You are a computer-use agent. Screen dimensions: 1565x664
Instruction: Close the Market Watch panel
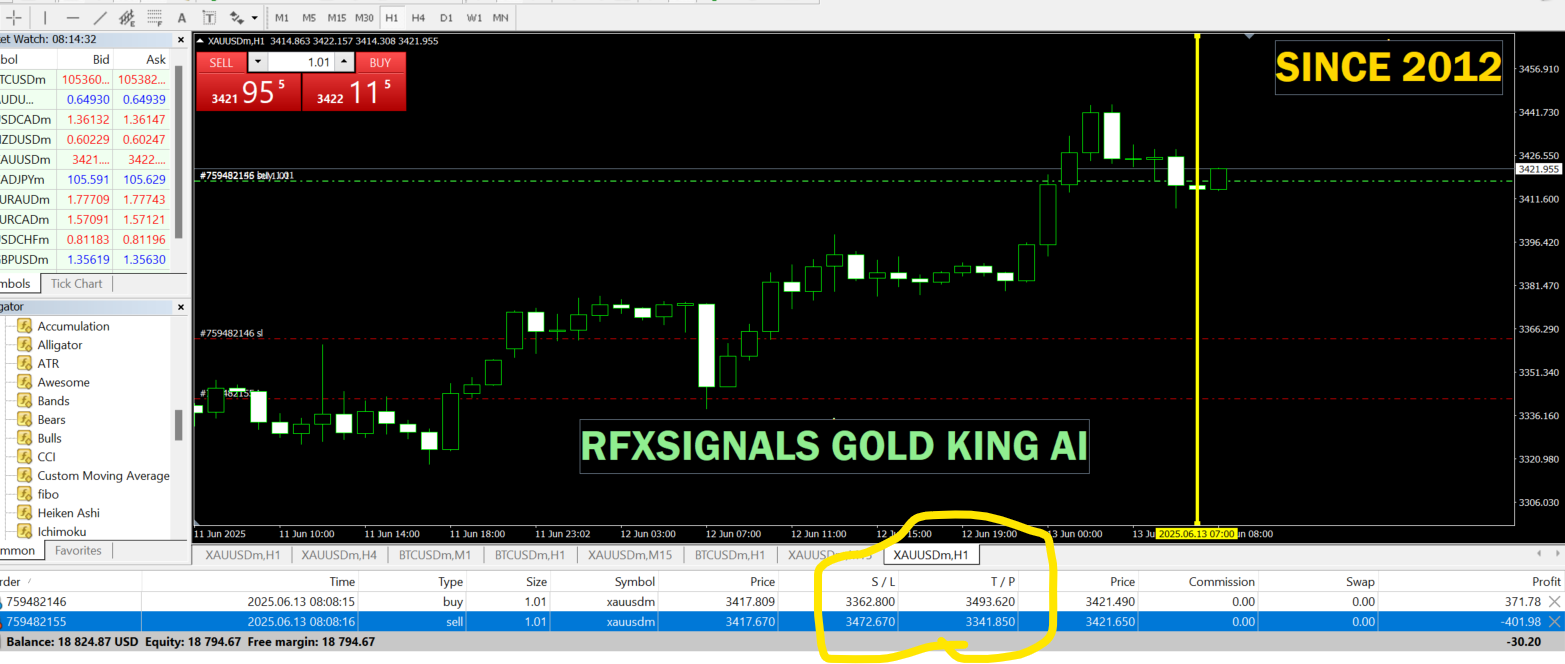181,39
